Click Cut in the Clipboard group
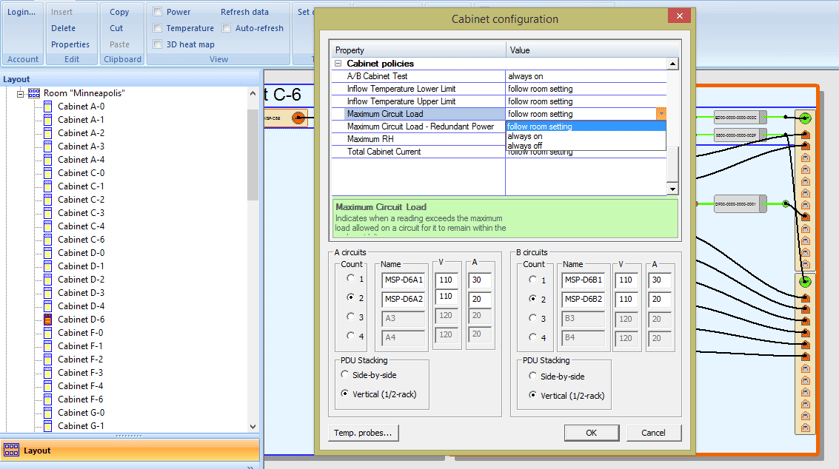This screenshot has height=469, width=839. (116, 28)
